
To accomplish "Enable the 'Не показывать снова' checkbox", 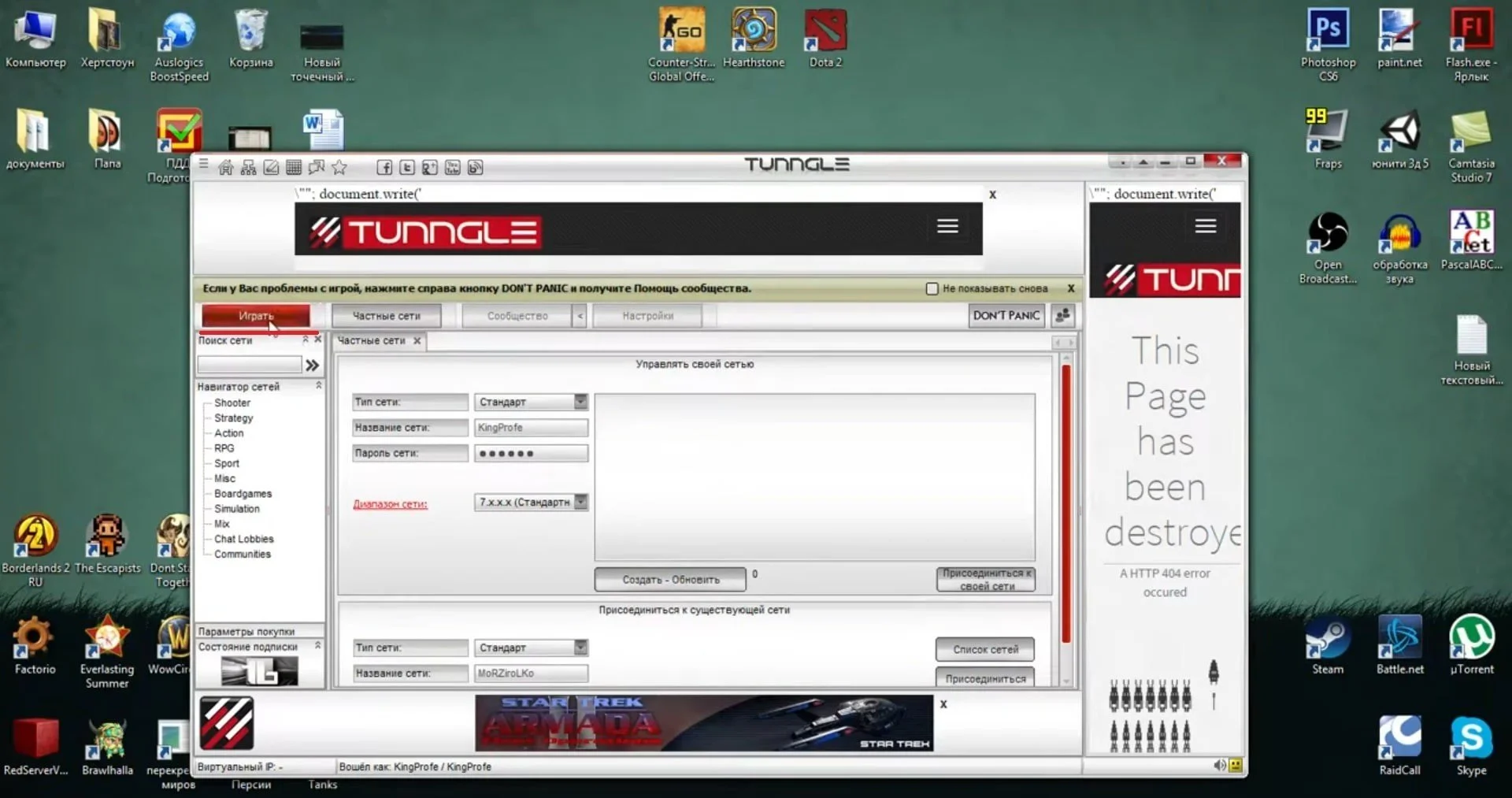I will click(932, 289).
